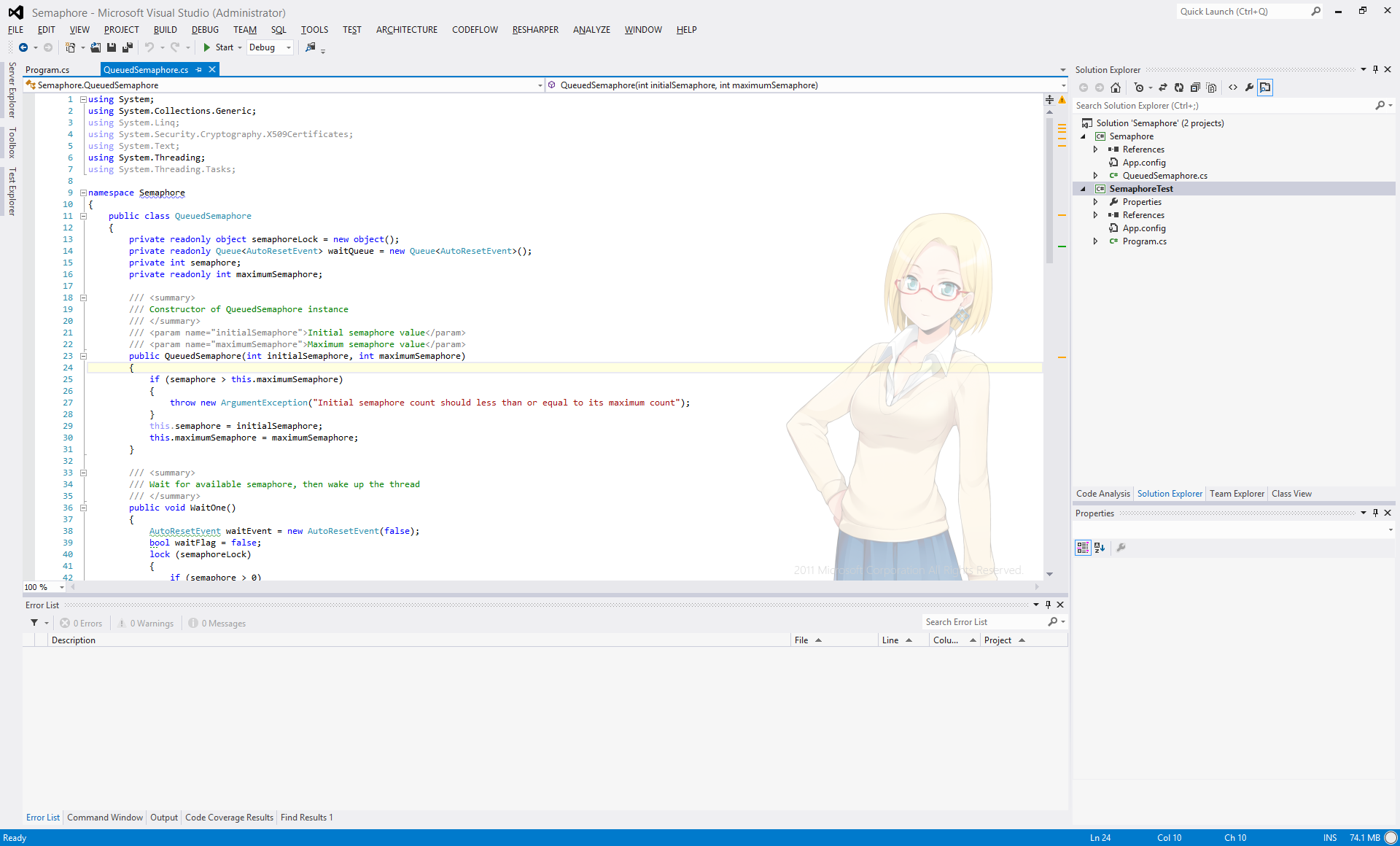Open the Start button dropdown arrow
1400x846 pixels.
click(240, 47)
